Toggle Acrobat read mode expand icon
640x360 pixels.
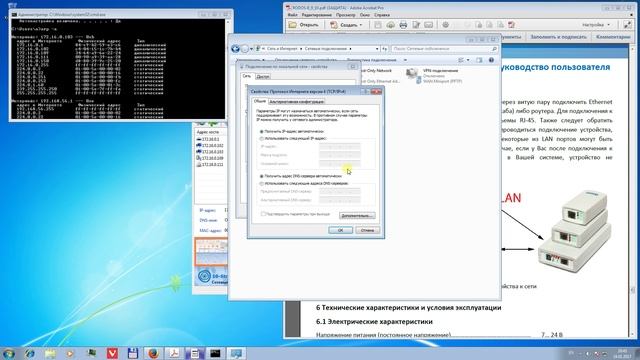pos(627,25)
